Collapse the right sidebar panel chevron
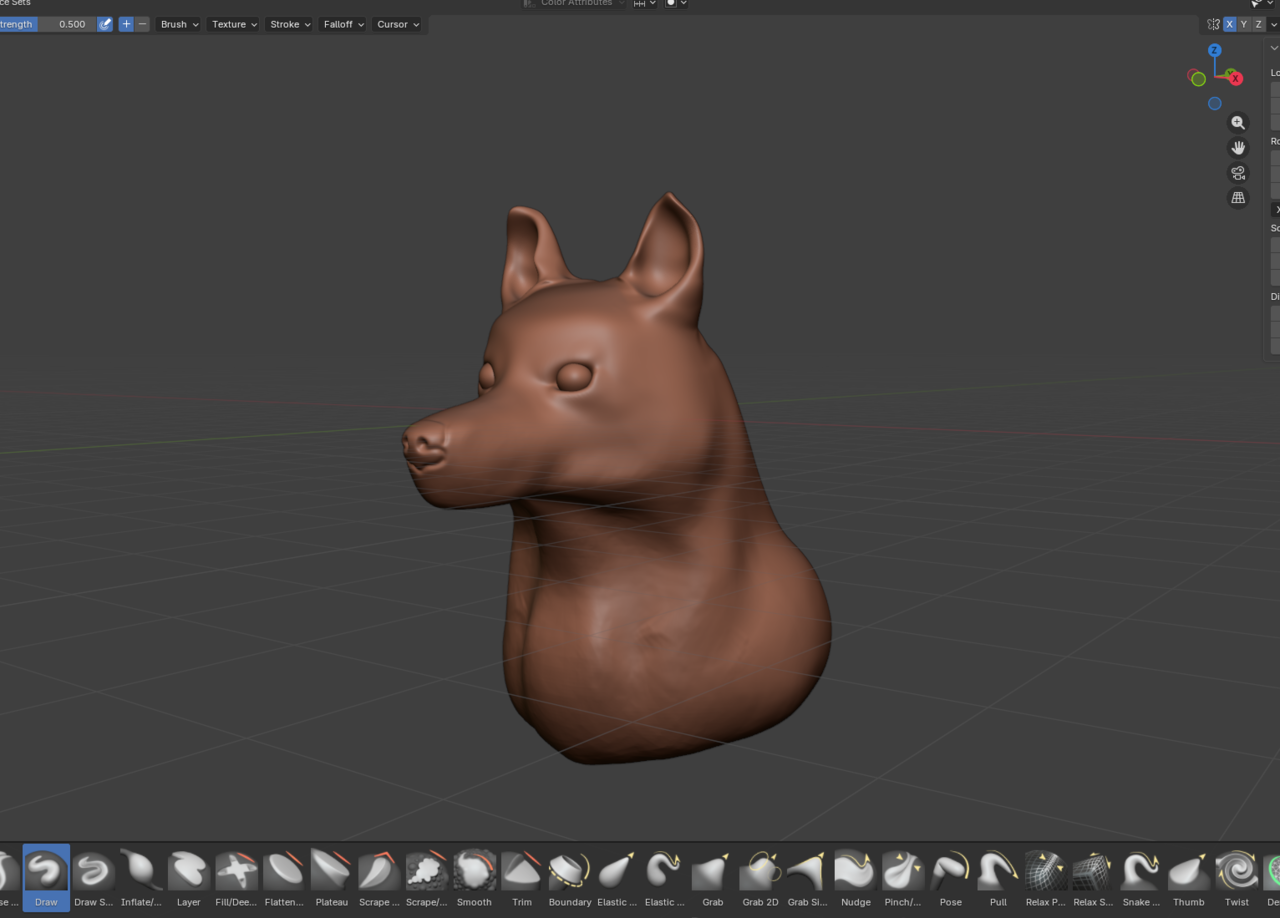This screenshot has width=1280, height=918. tap(1272, 47)
